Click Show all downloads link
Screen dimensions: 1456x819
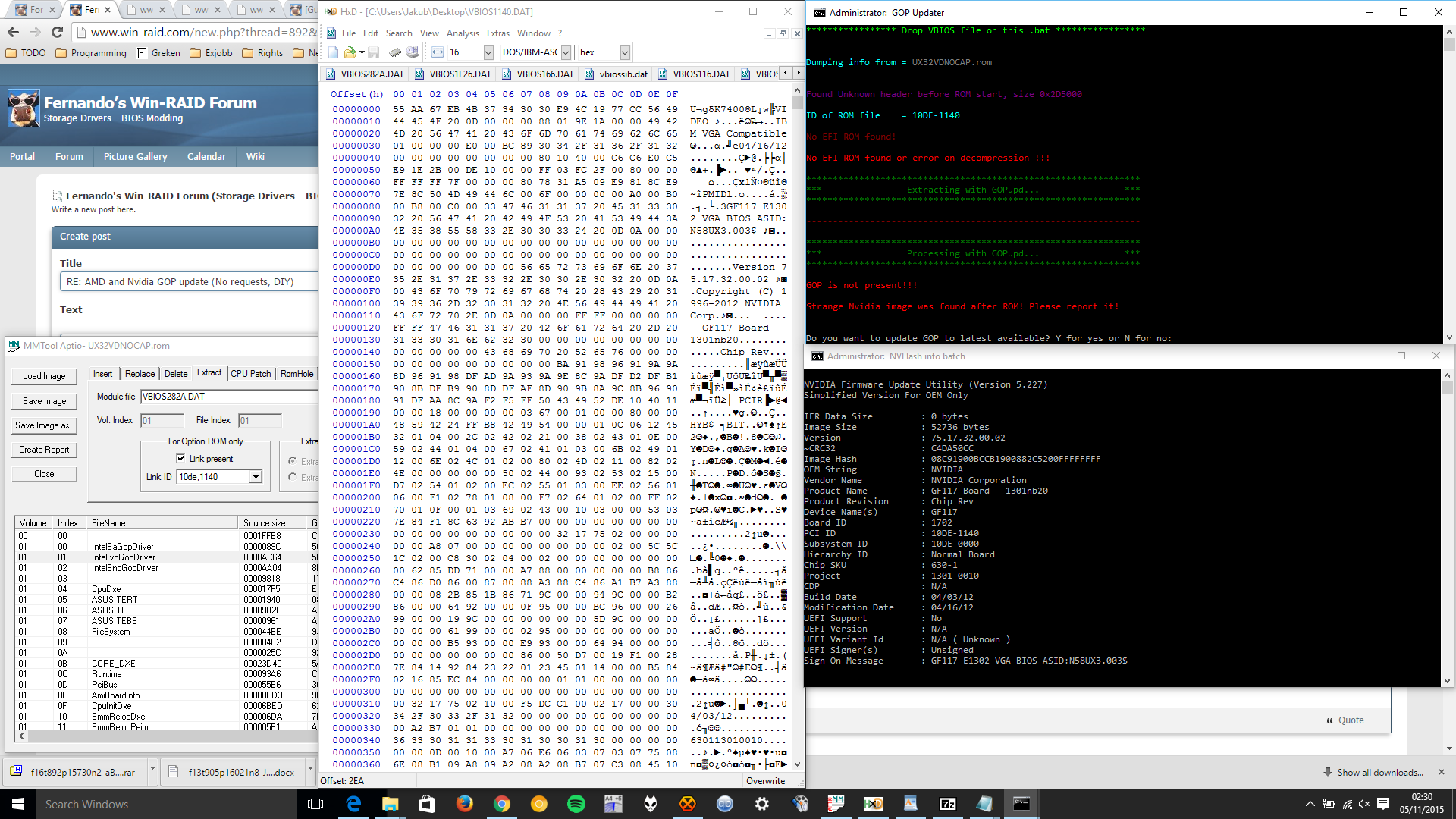pyautogui.click(x=1379, y=772)
